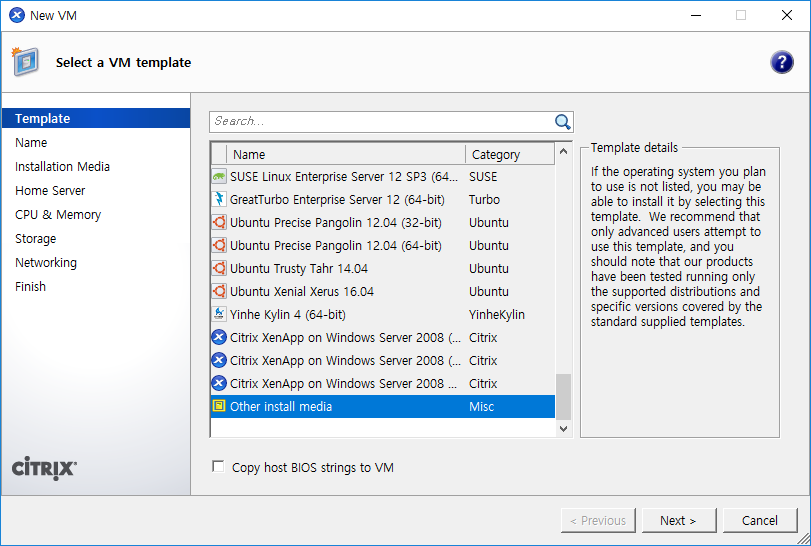The width and height of the screenshot is (811, 546).
Task: Minimize the New VM window
Action: tap(696, 16)
